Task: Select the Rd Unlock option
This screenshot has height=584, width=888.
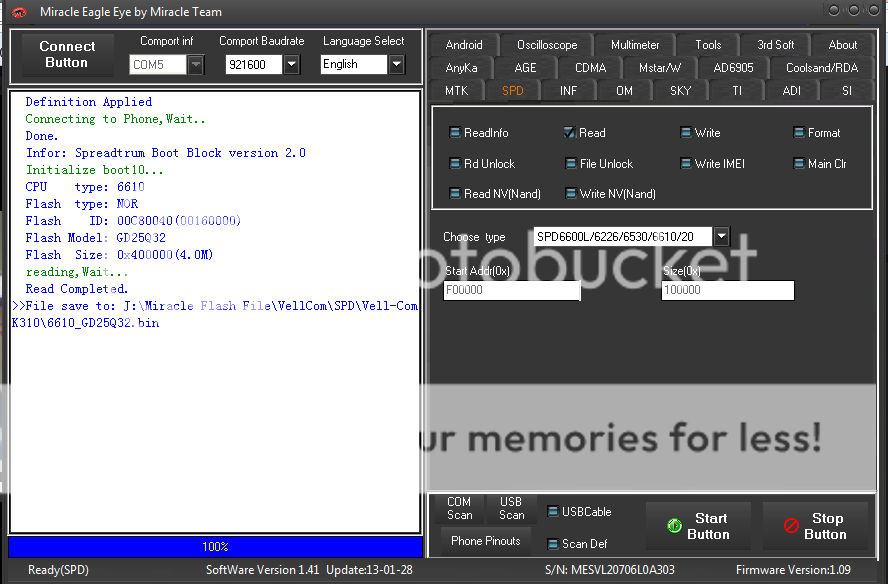Action: pos(455,164)
